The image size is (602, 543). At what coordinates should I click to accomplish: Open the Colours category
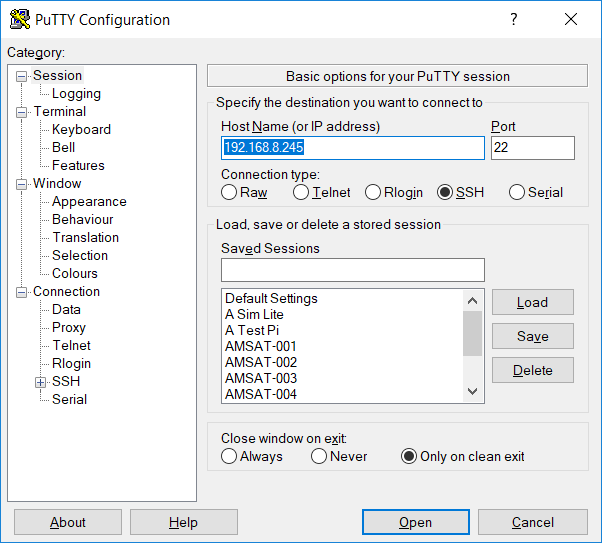[x=75, y=274]
